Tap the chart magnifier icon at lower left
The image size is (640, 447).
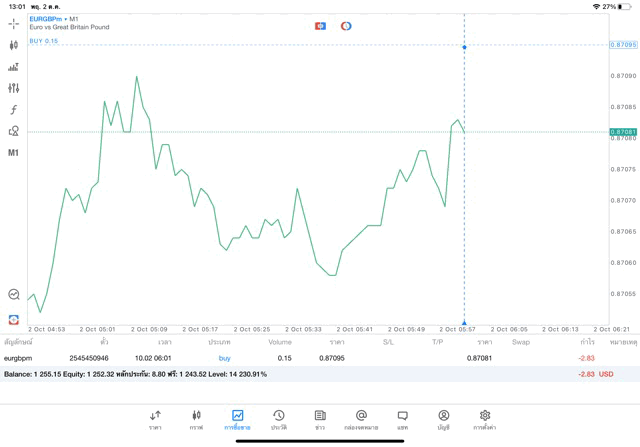pyautogui.click(x=13, y=295)
